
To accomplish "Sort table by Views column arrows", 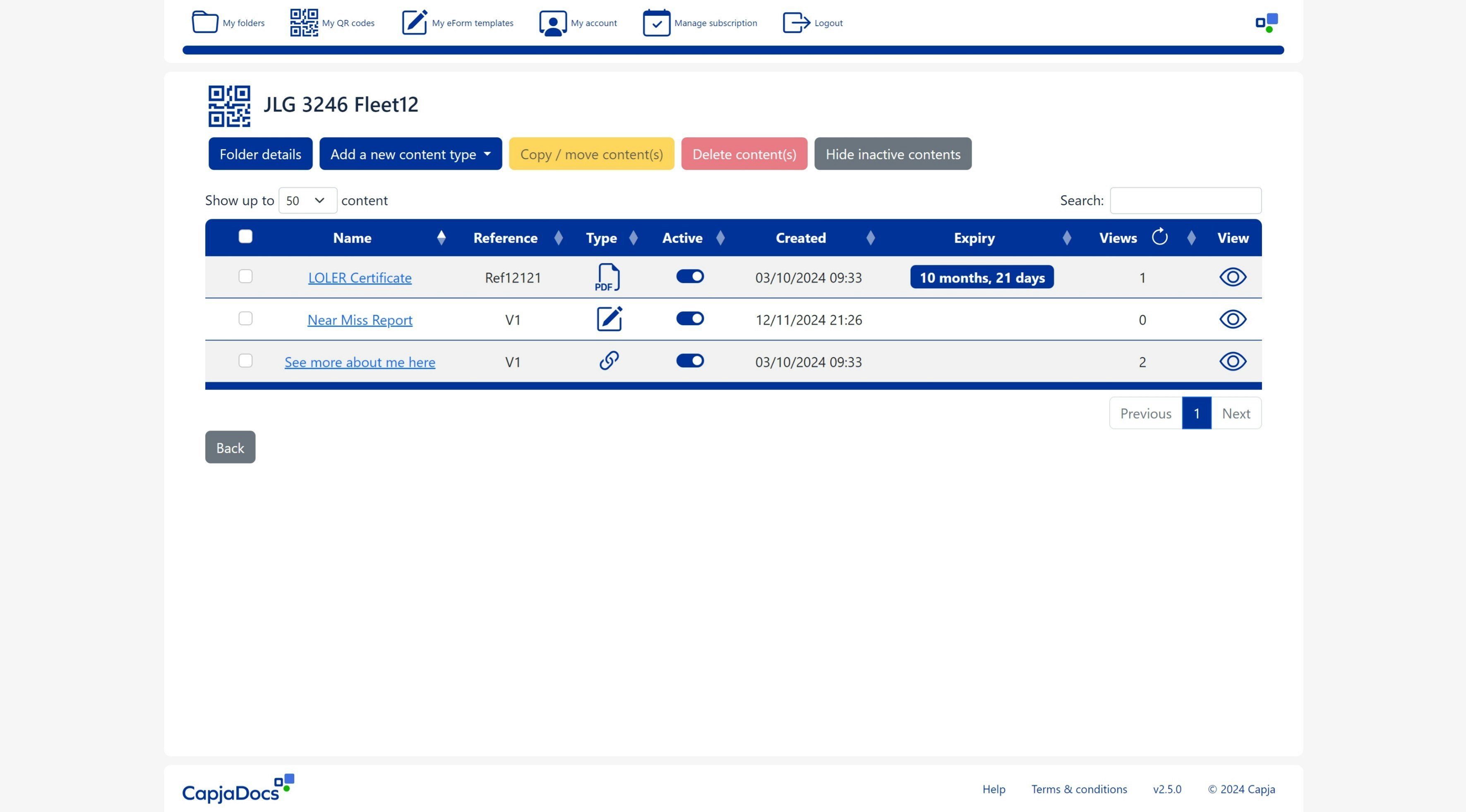I will coord(1191,238).
